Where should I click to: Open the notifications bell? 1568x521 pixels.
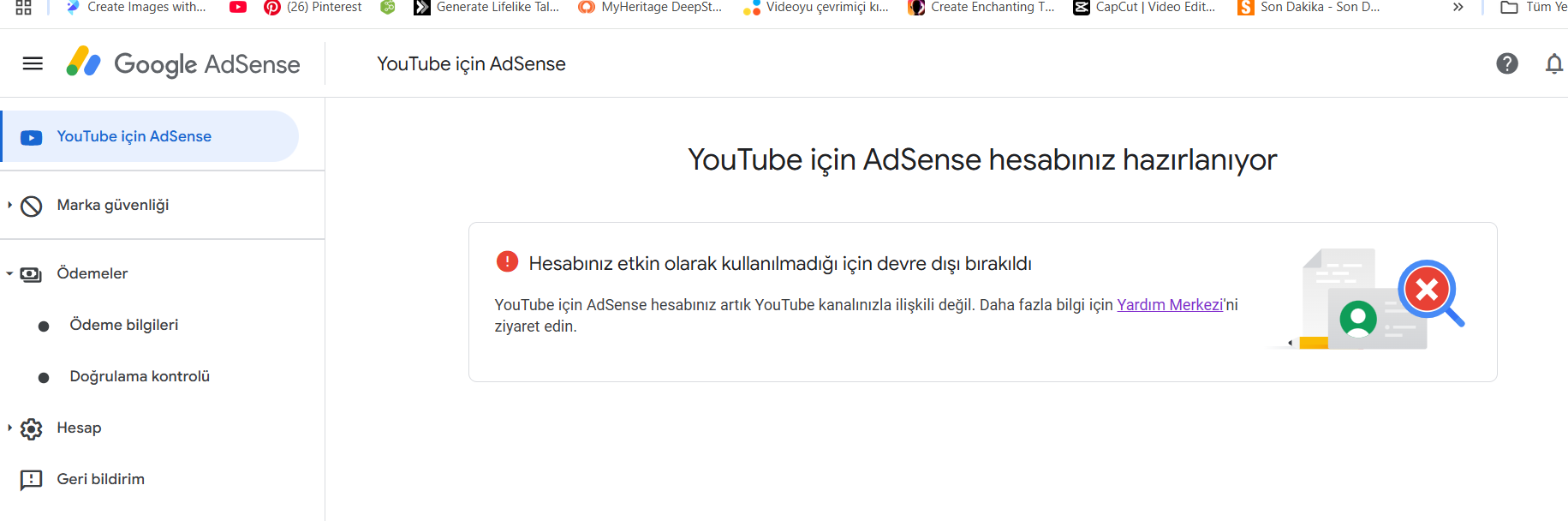coord(1554,63)
